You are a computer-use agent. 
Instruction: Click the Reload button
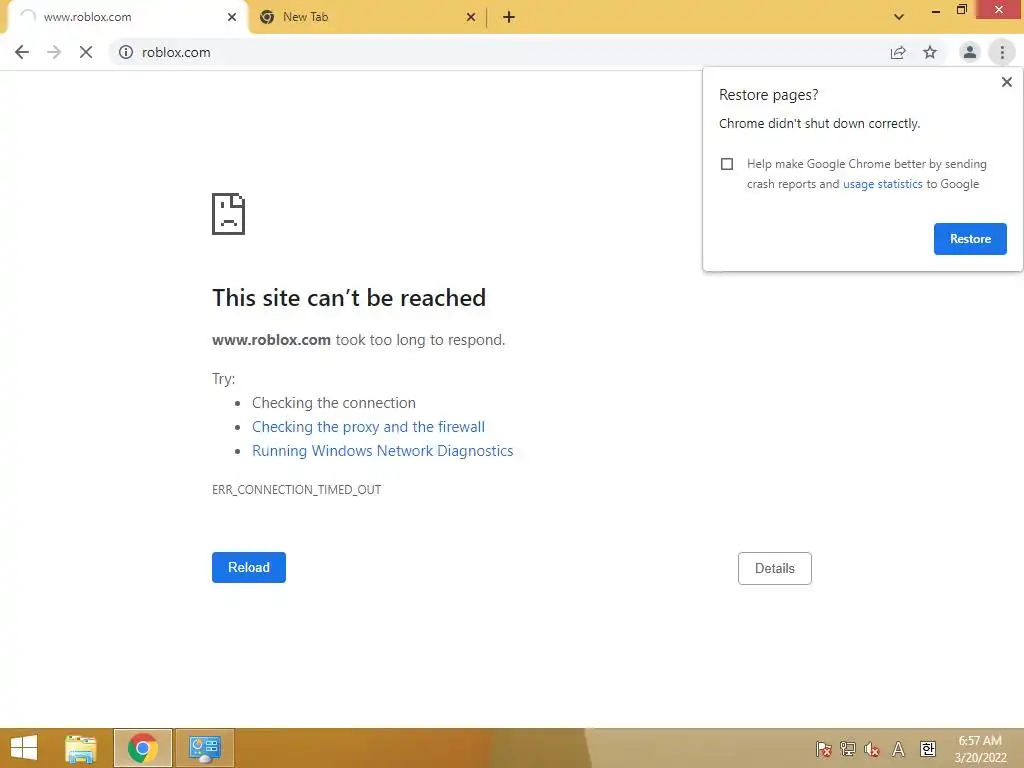click(x=249, y=568)
